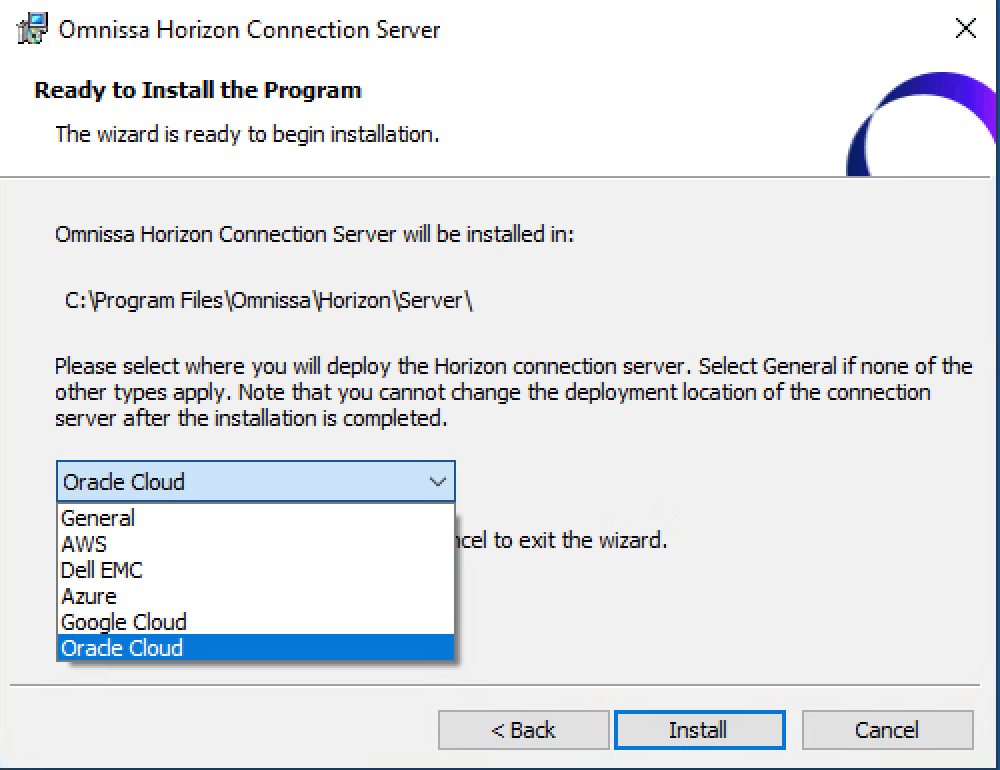Image resolution: width=1000 pixels, height=770 pixels.
Task: Select Azure from the deployment list
Action: (256, 596)
